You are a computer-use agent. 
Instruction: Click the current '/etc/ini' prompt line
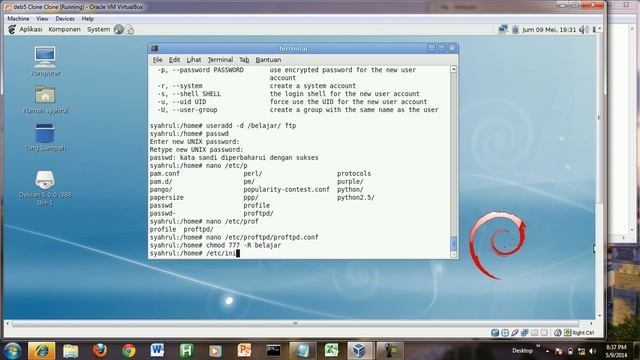tap(195, 253)
